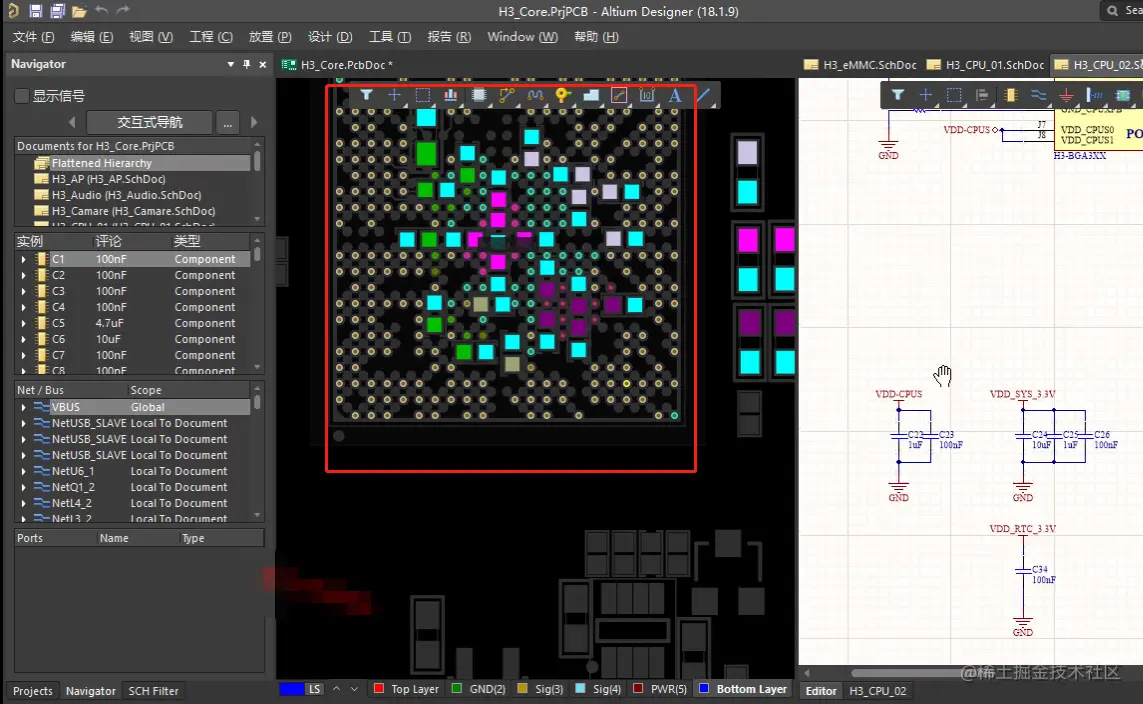Enable the 显示信号 checkbox
This screenshot has height=704, width=1143.
point(22,96)
